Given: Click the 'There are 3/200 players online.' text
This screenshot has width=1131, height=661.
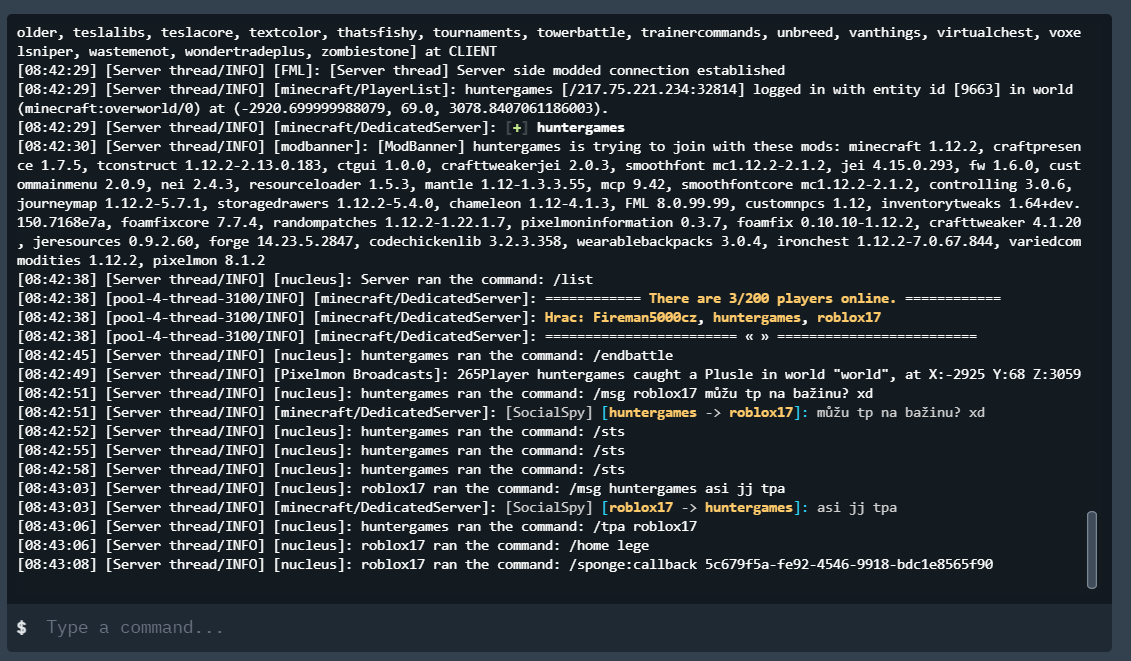Looking at the screenshot, I should [772, 298].
